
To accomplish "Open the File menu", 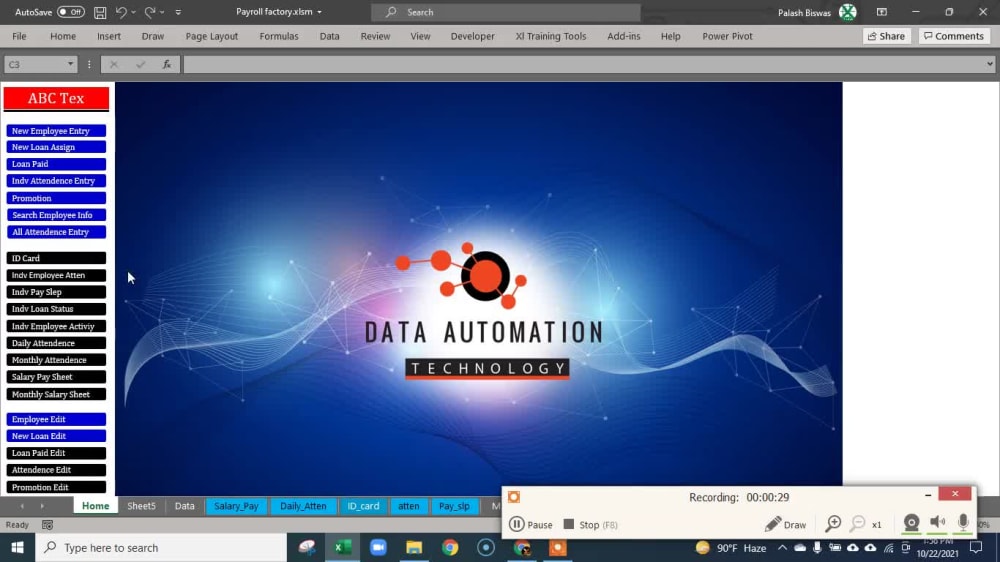I will point(19,36).
